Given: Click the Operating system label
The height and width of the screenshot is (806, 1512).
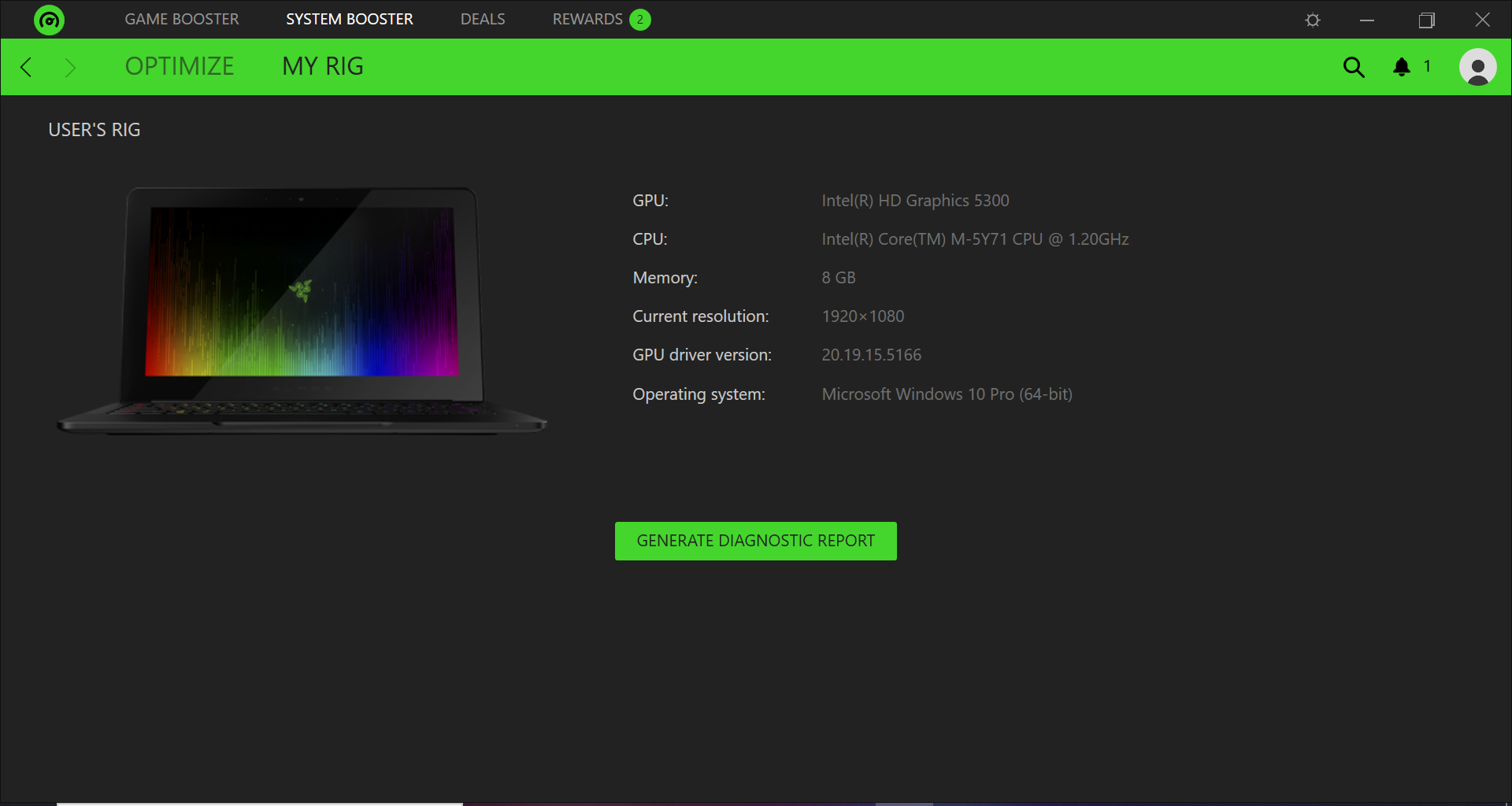Looking at the screenshot, I should (699, 394).
